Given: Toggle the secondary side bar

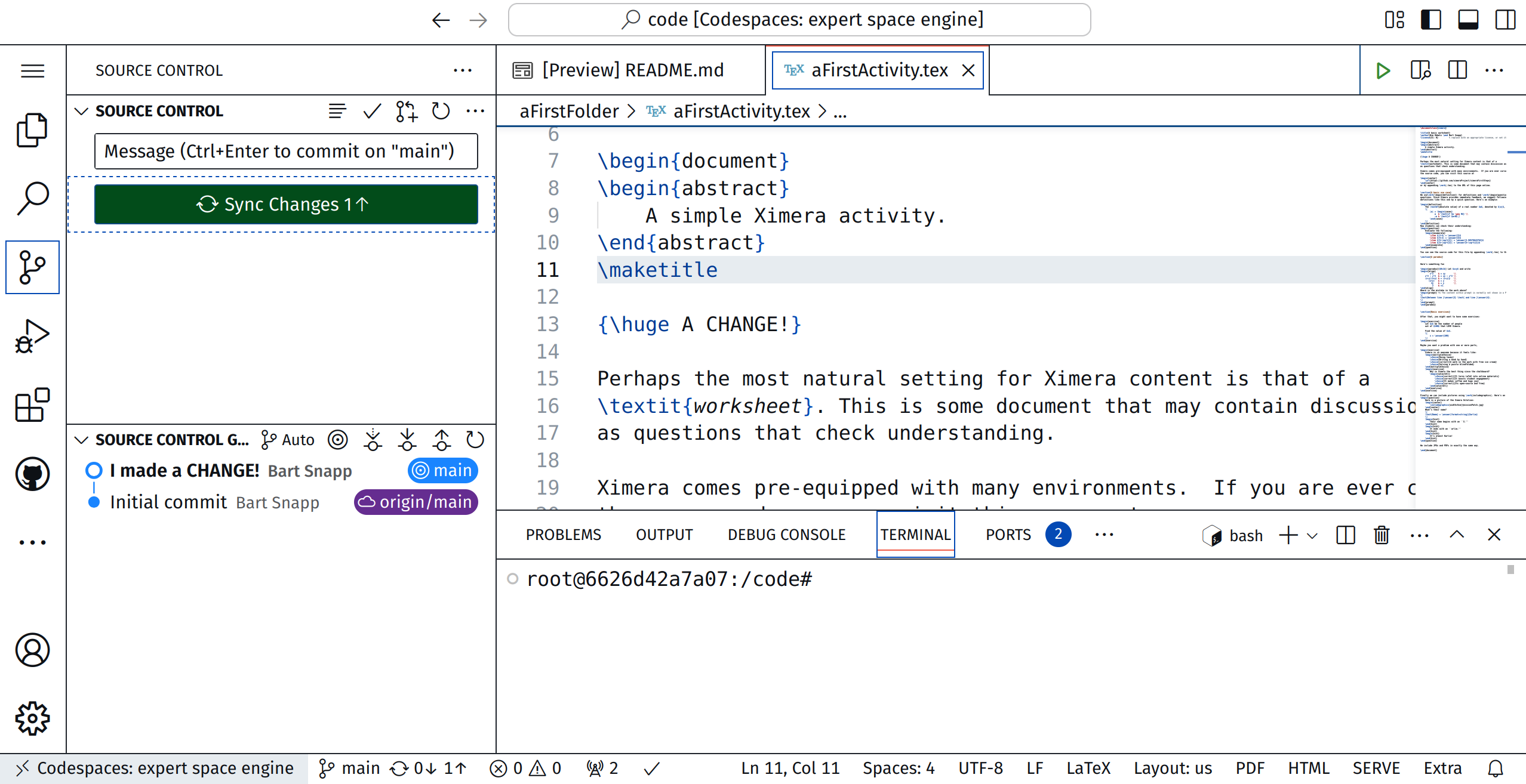Looking at the screenshot, I should pos(1505,20).
